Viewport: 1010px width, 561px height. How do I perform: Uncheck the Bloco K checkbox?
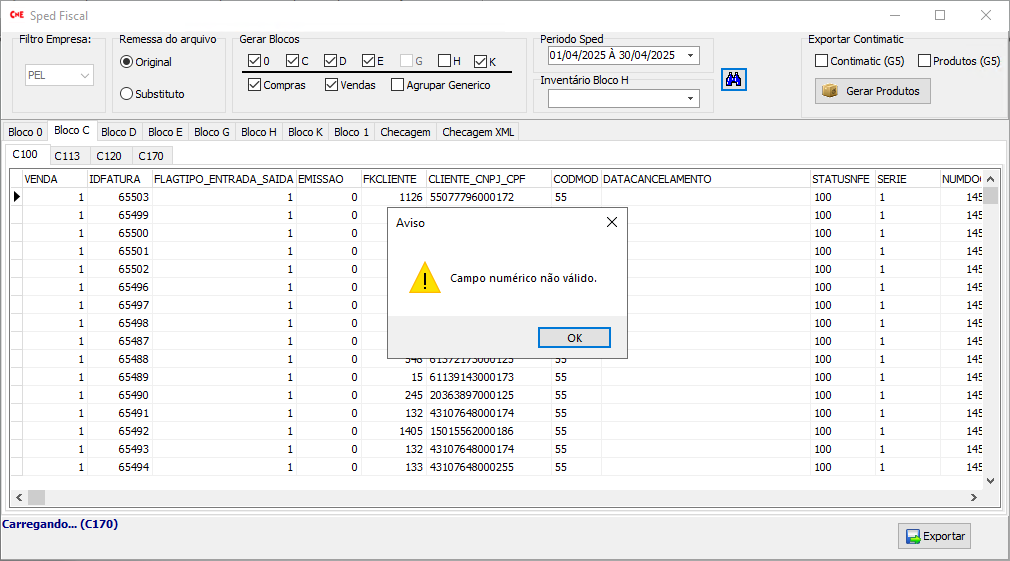(481, 61)
